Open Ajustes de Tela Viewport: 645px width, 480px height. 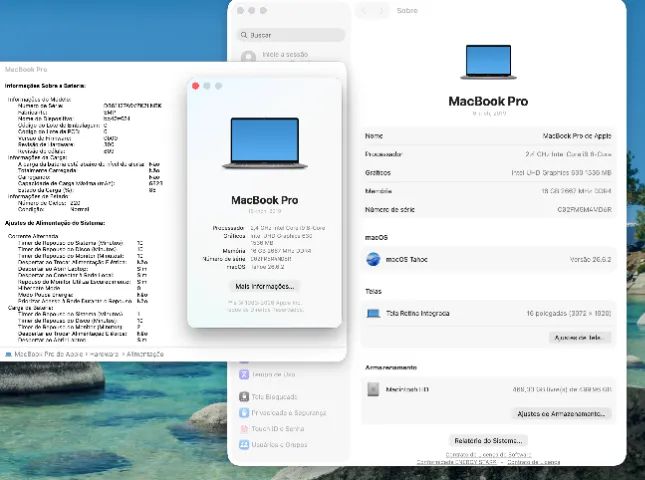coord(580,338)
